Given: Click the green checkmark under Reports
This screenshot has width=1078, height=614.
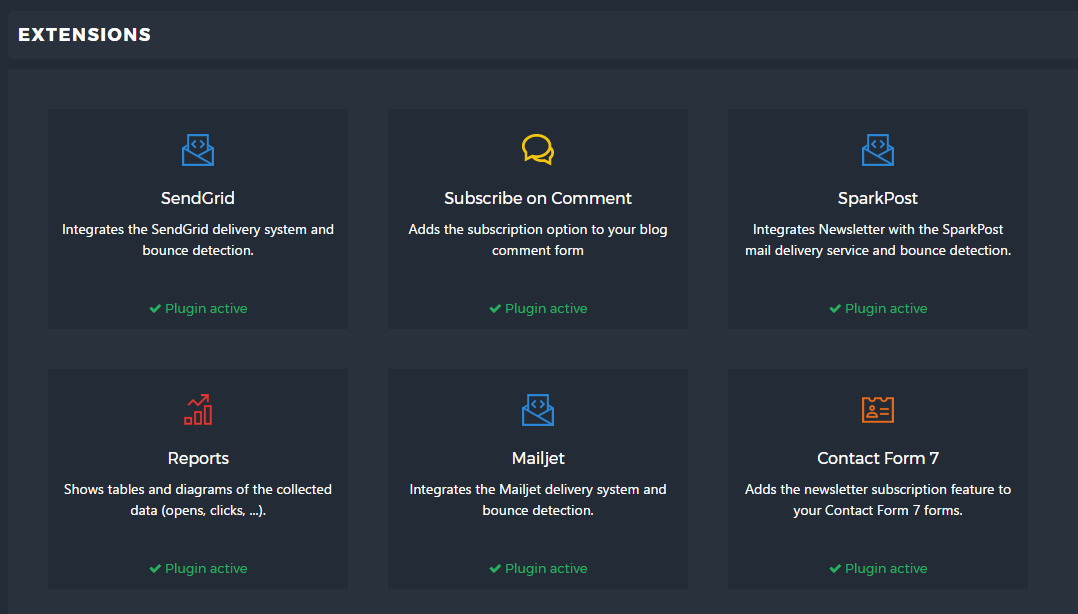Looking at the screenshot, I should pos(155,569).
